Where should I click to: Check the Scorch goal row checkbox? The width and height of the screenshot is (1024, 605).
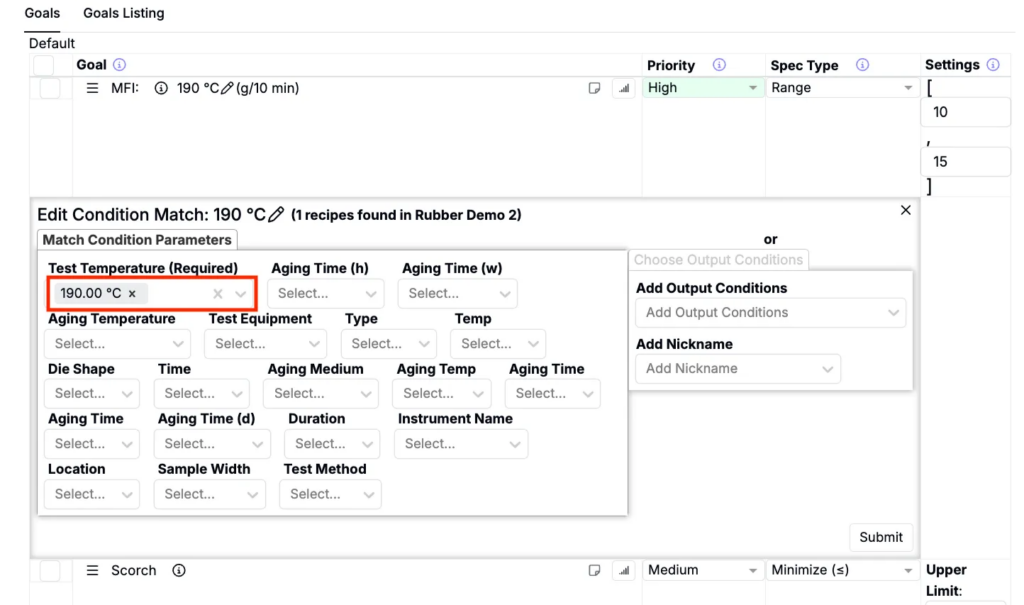(x=50, y=570)
